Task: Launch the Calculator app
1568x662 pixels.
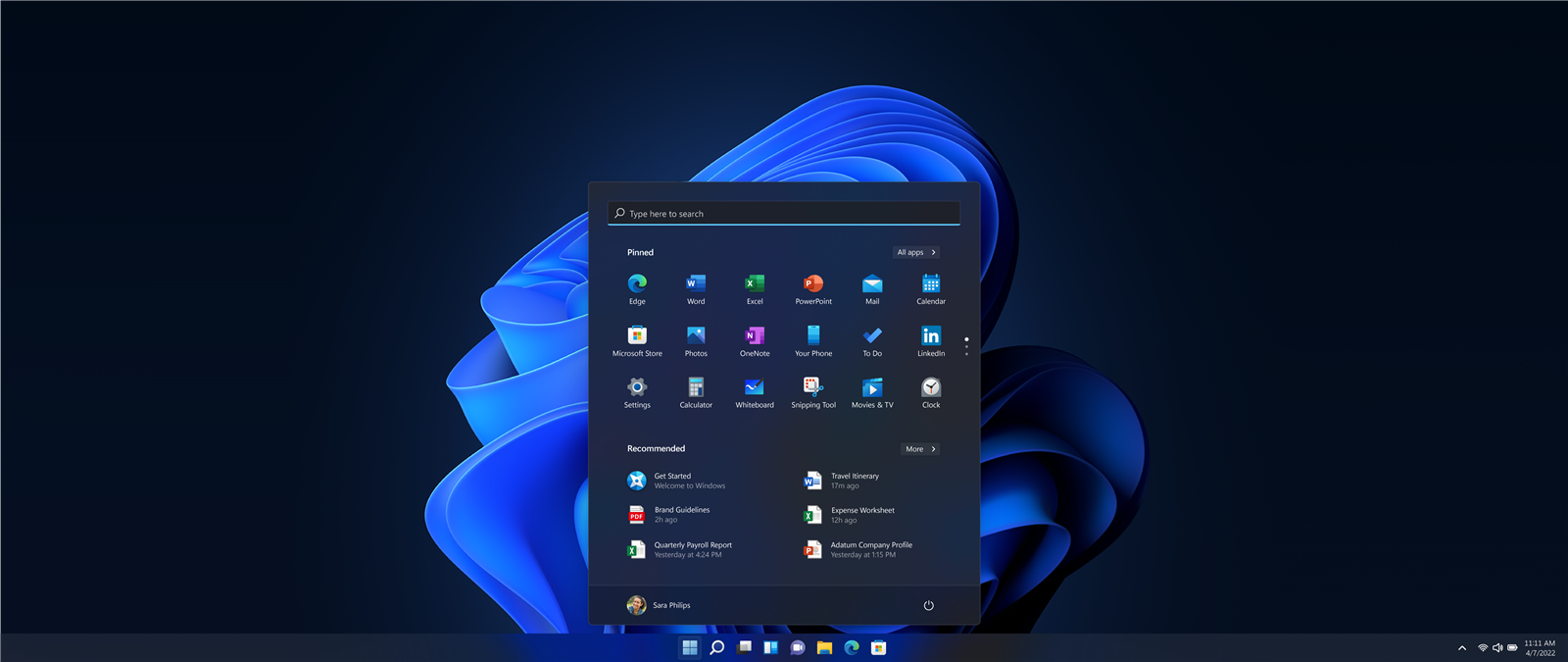Action: 696,388
